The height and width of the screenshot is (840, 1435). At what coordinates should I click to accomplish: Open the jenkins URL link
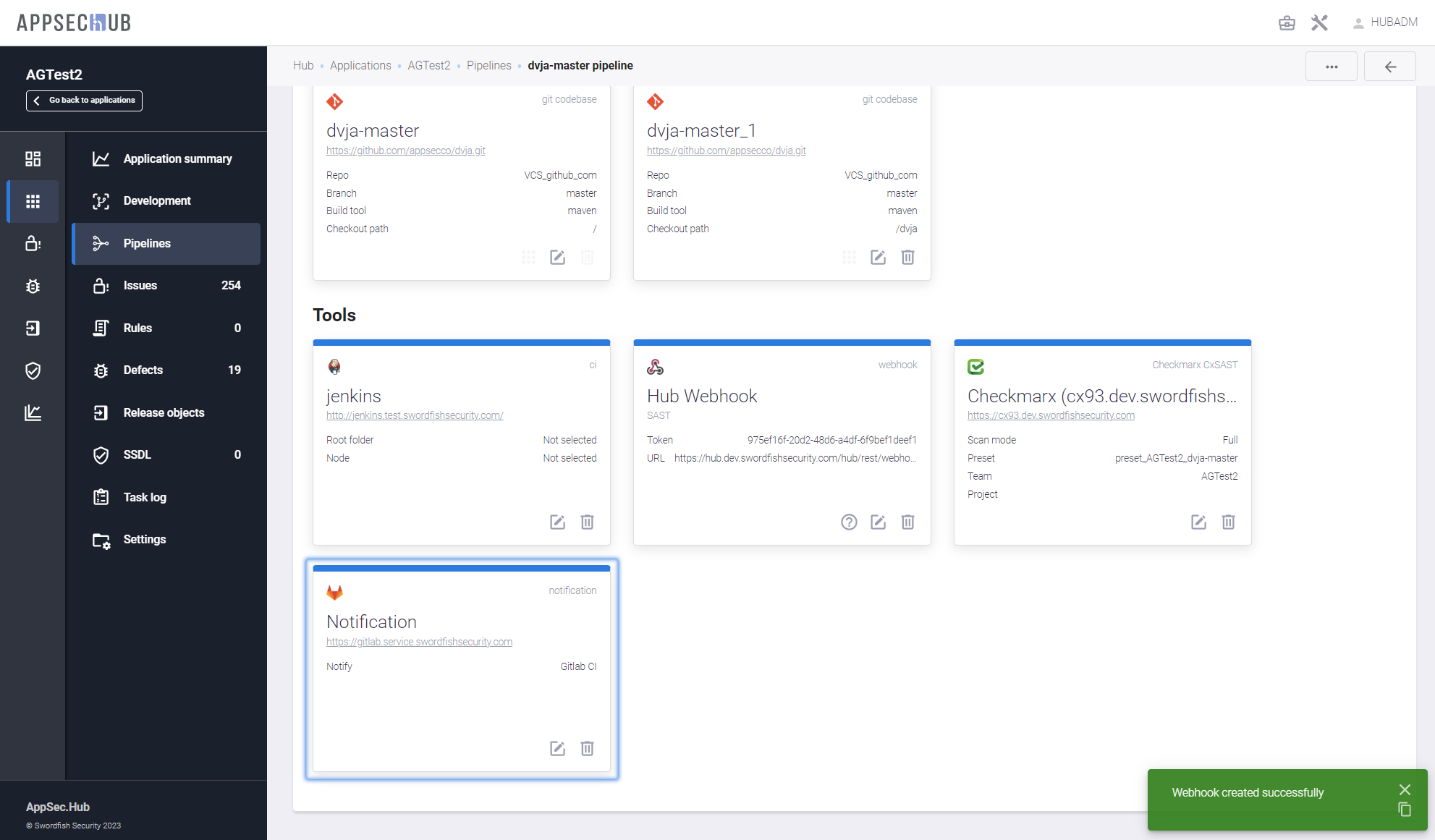click(415, 415)
